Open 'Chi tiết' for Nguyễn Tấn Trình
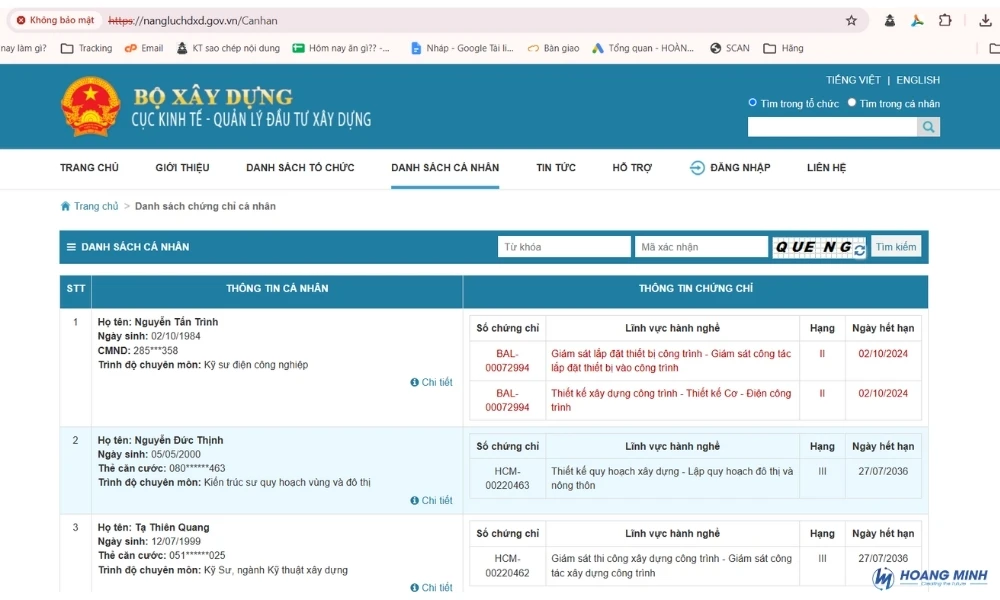The width and height of the screenshot is (1000, 600). click(432, 382)
